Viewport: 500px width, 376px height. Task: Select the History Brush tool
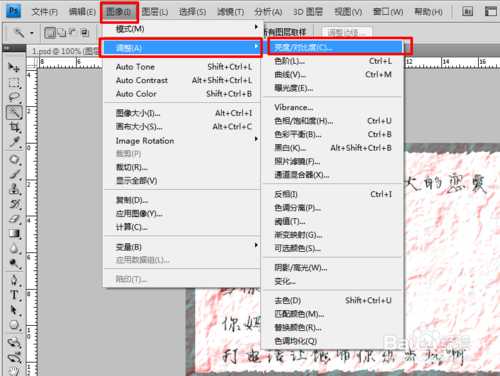coord(14,204)
